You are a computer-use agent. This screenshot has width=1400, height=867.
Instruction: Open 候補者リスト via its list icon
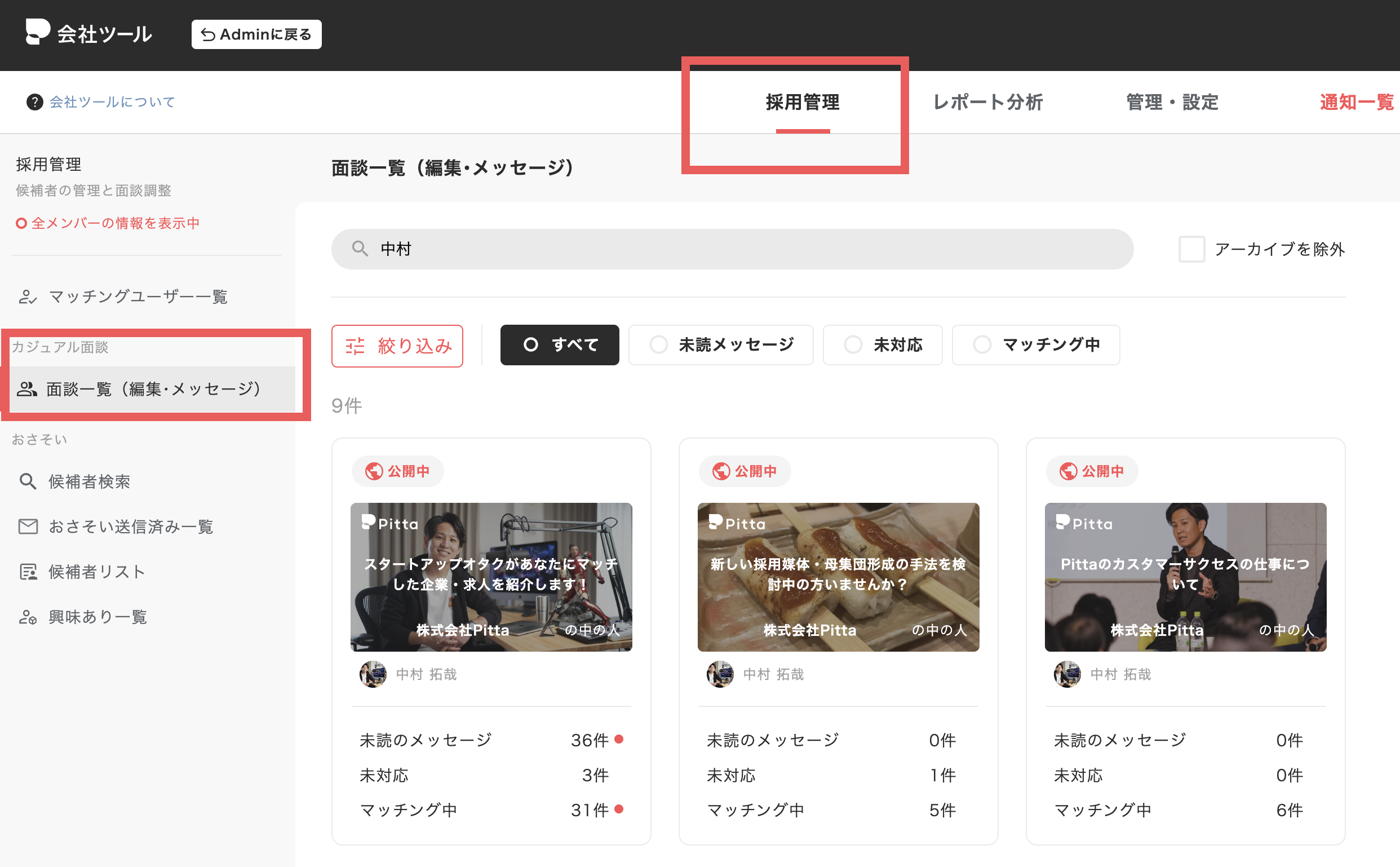28,571
